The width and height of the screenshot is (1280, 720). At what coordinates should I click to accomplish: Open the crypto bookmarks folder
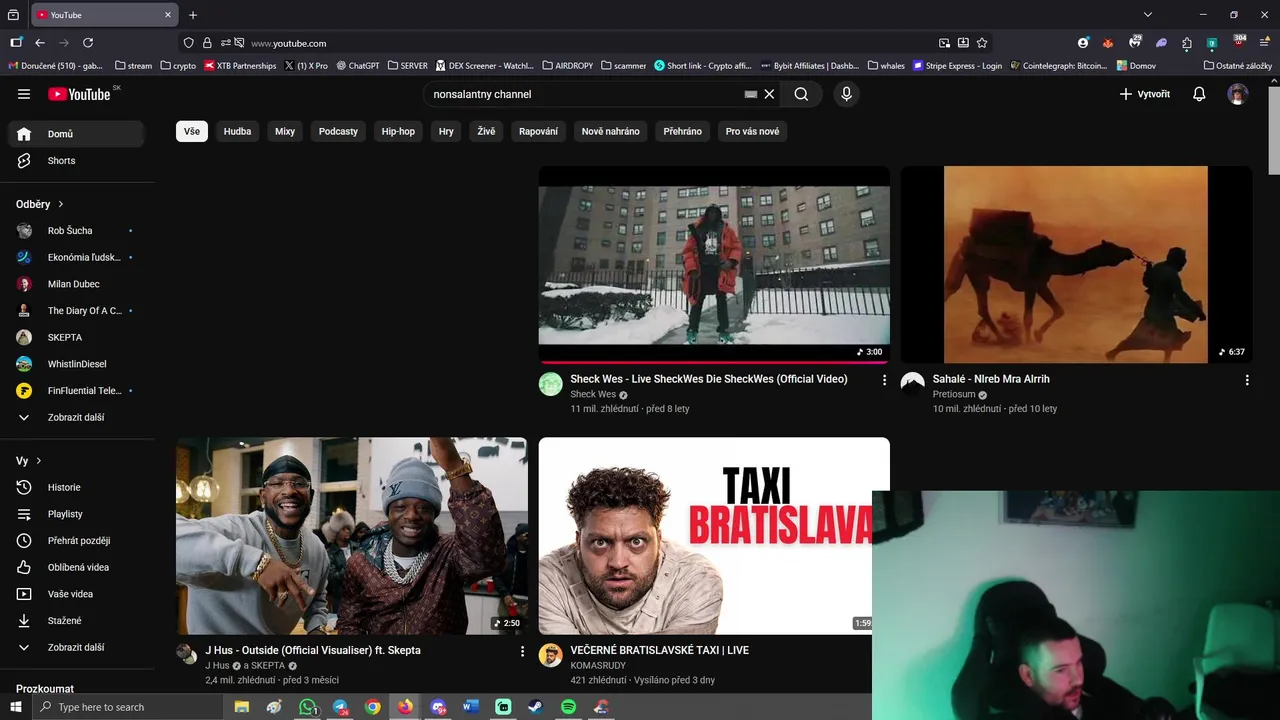(178, 66)
